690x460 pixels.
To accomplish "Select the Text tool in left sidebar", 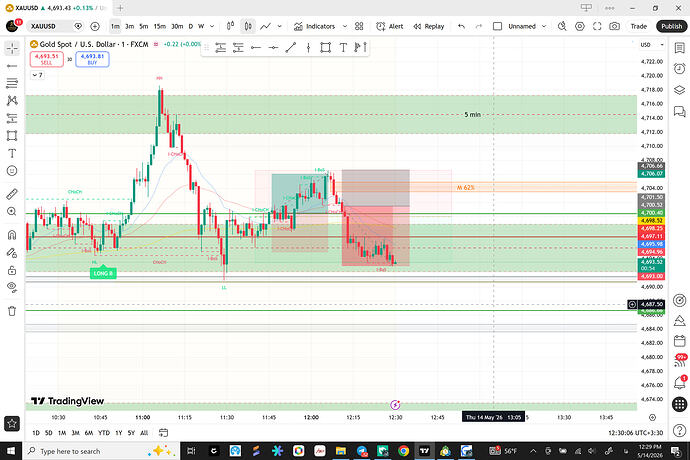I will pos(12,153).
